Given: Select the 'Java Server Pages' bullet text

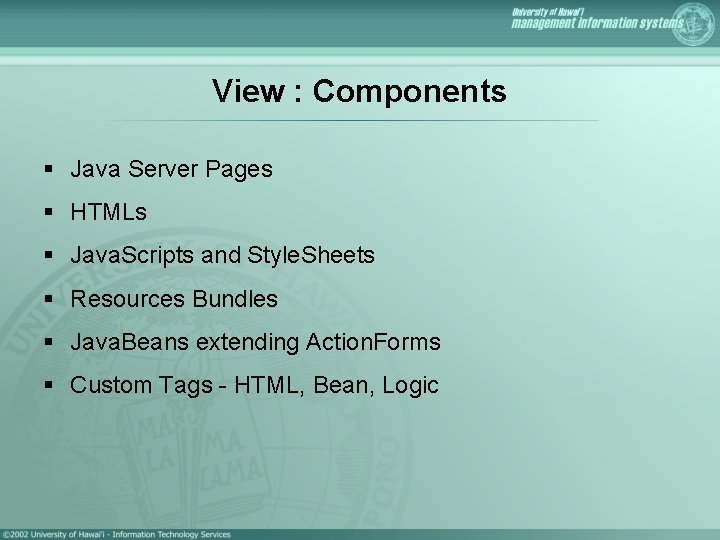Looking at the screenshot, I should click(171, 169).
